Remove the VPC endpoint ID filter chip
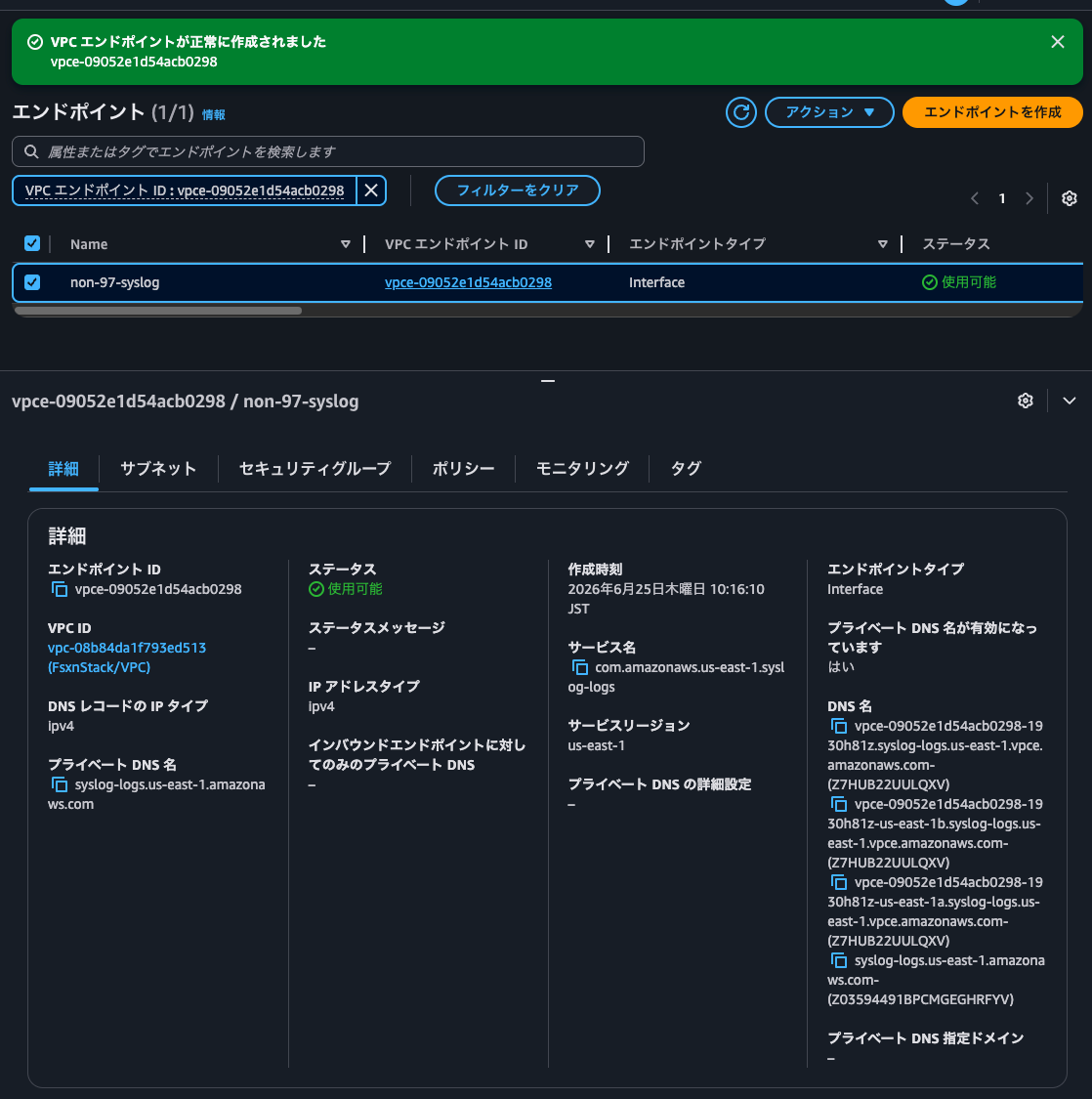This screenshot has height=1099, width=1092. point(371,190)
